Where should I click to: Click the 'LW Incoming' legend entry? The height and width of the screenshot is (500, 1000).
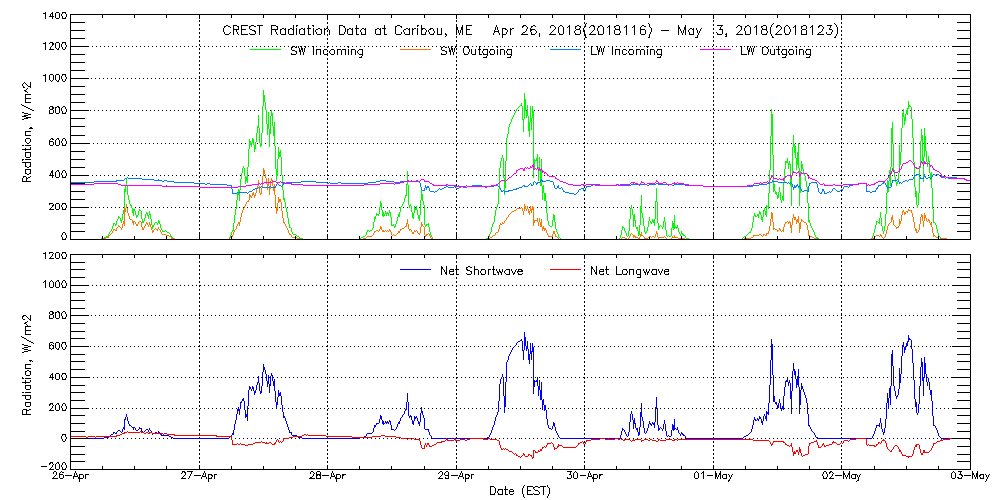625,51
